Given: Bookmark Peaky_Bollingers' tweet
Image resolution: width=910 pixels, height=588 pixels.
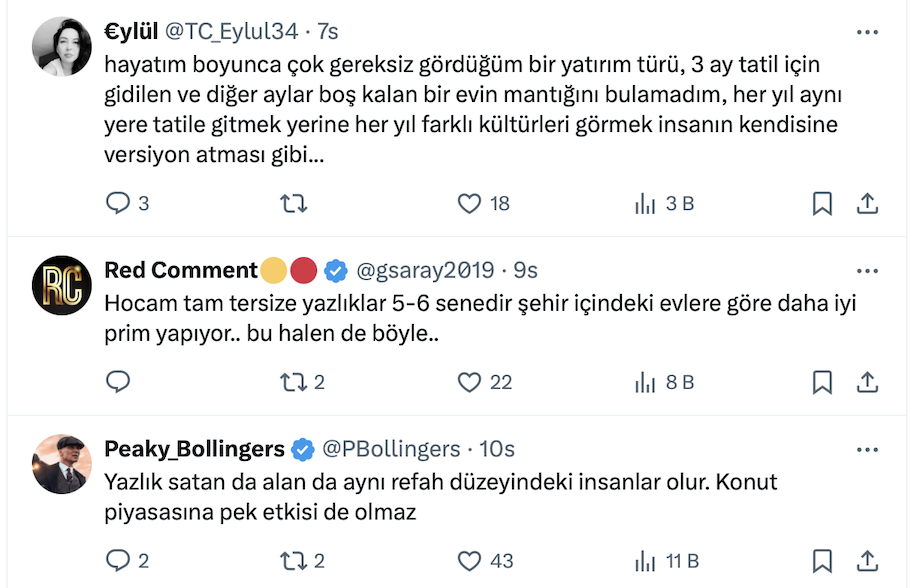Looking at the screenshot, I should pos(822,560).
